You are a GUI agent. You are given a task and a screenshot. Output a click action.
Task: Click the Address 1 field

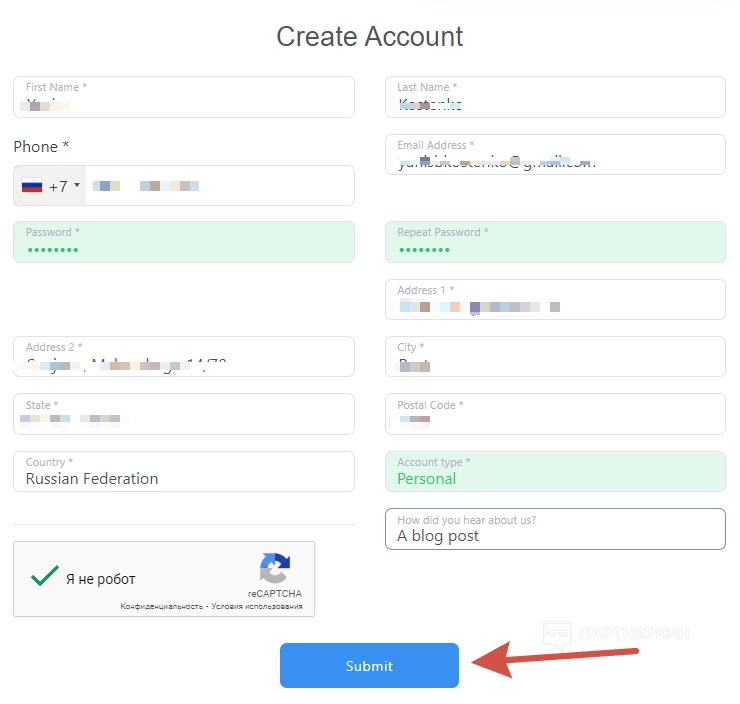point(555,300)
